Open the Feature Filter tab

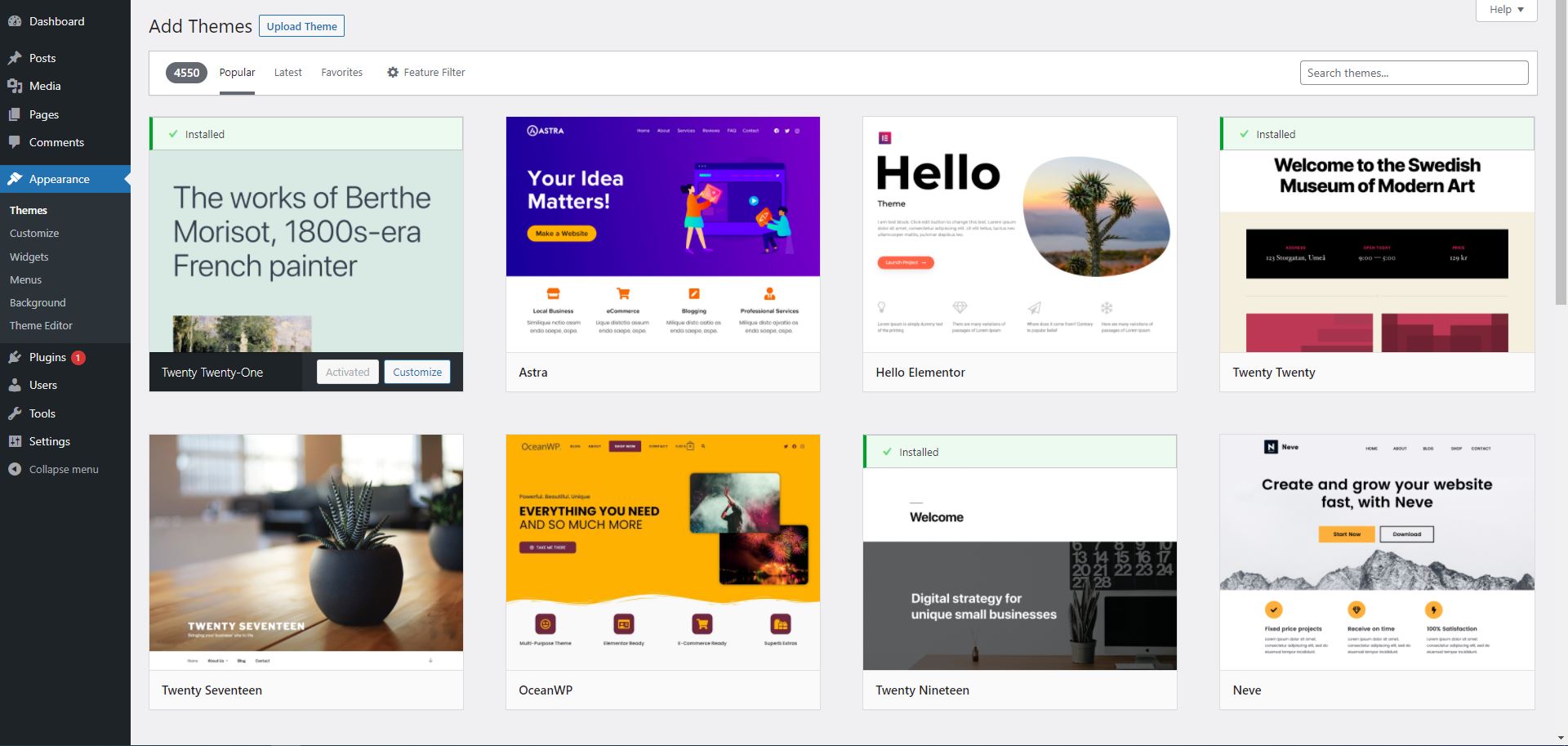point(425,73)
